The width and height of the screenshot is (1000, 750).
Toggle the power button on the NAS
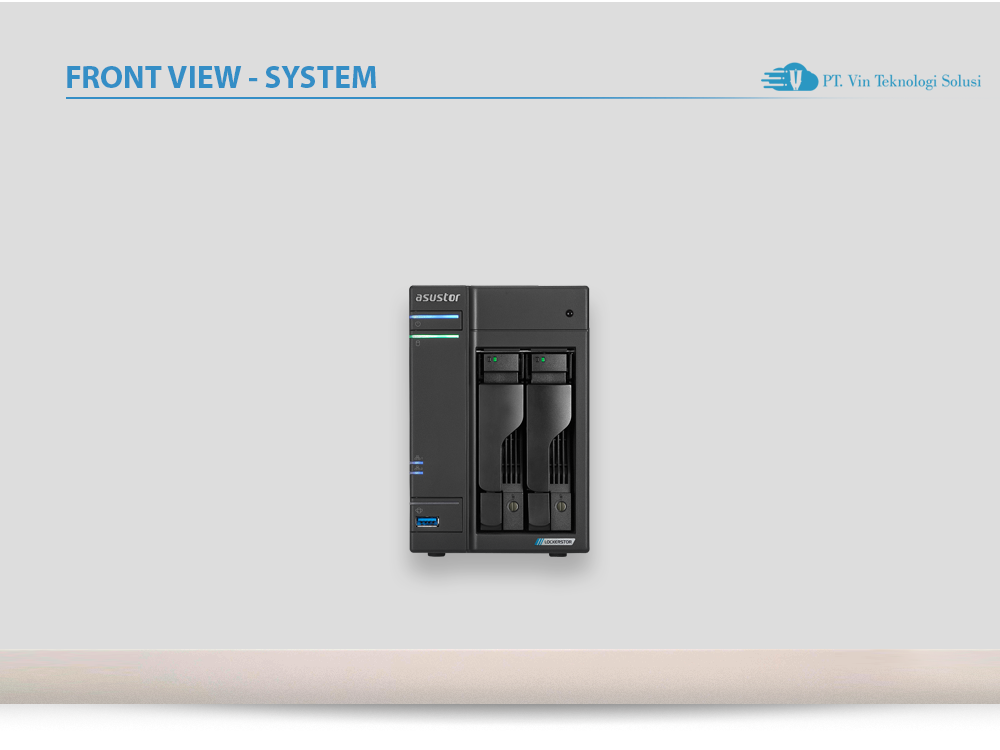coord(570,314)
